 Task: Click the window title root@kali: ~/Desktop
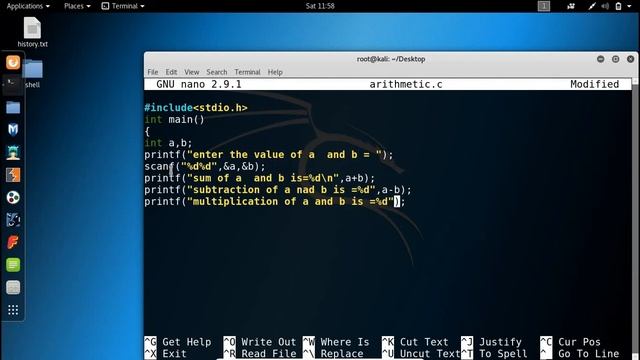click(391, 59)
